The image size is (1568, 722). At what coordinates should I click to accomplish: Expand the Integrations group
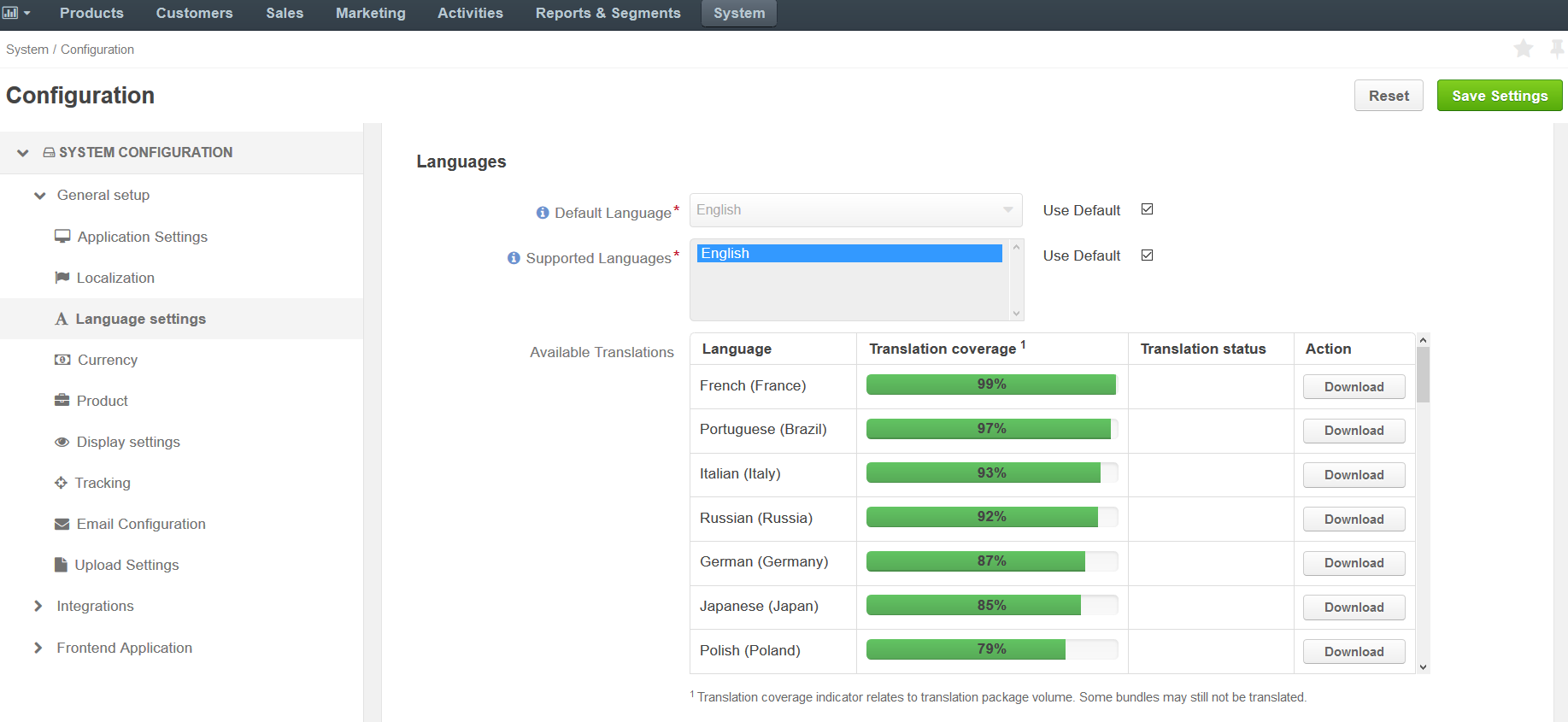pos(38,606)
